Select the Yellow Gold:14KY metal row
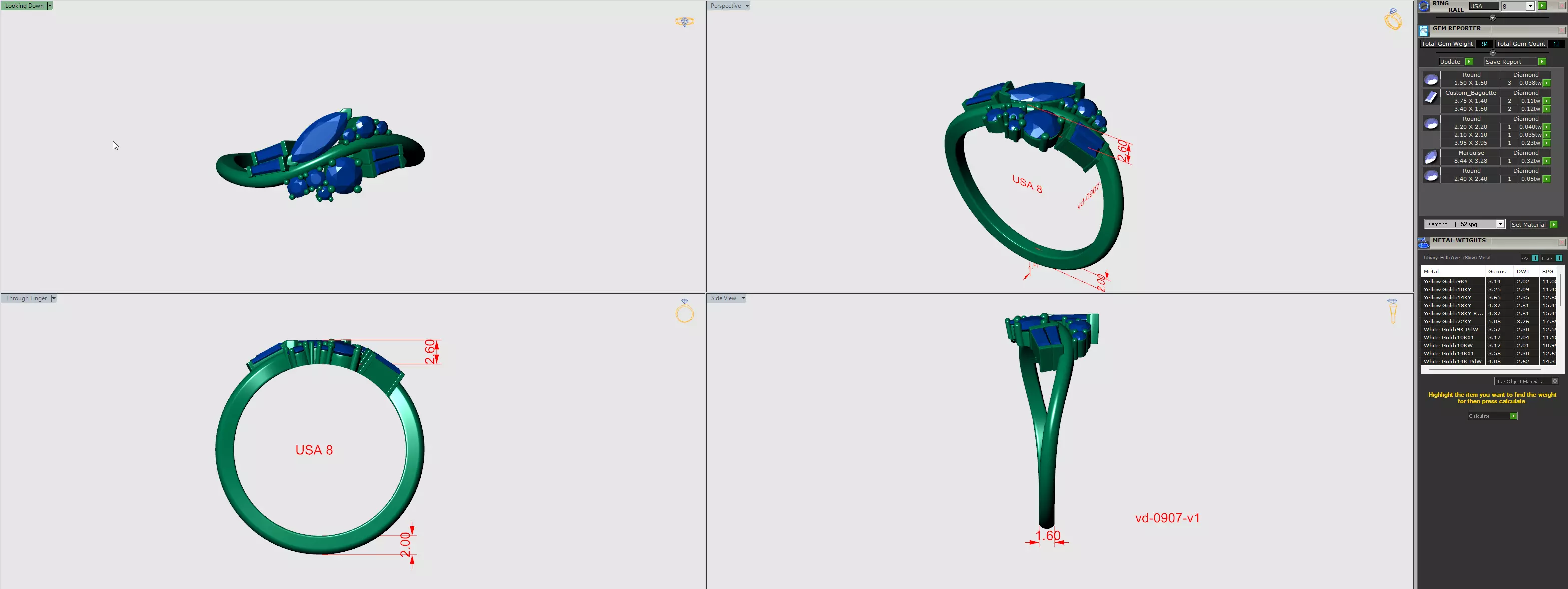1568x589 pixels. pos(1489,298)
